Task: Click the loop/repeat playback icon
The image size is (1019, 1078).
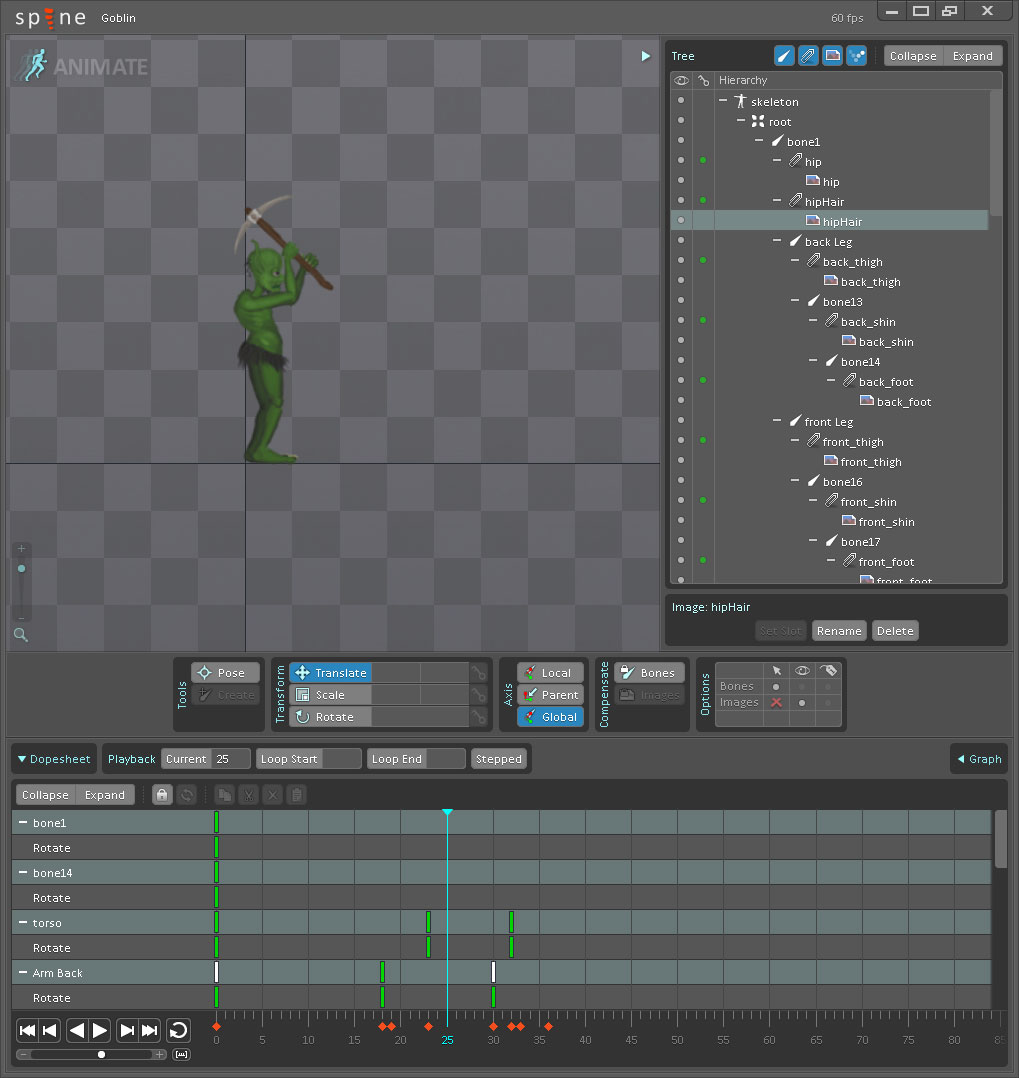Action: [178, 1030]
